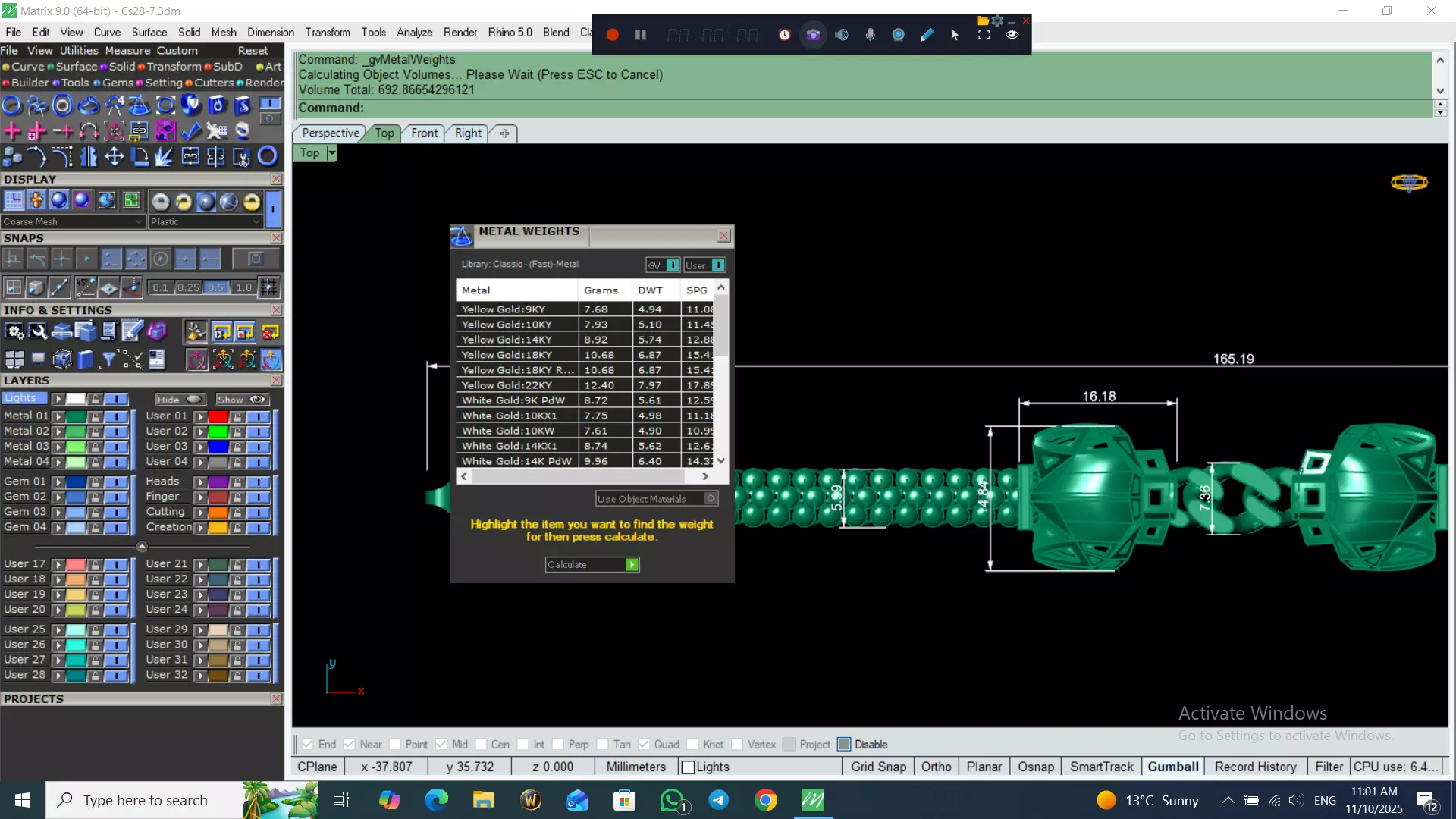This screenshot has height=819, width=1456.
Task: Select the 0.25 snap spacing value
Action: pyautogui.click(x=188, y=287)
